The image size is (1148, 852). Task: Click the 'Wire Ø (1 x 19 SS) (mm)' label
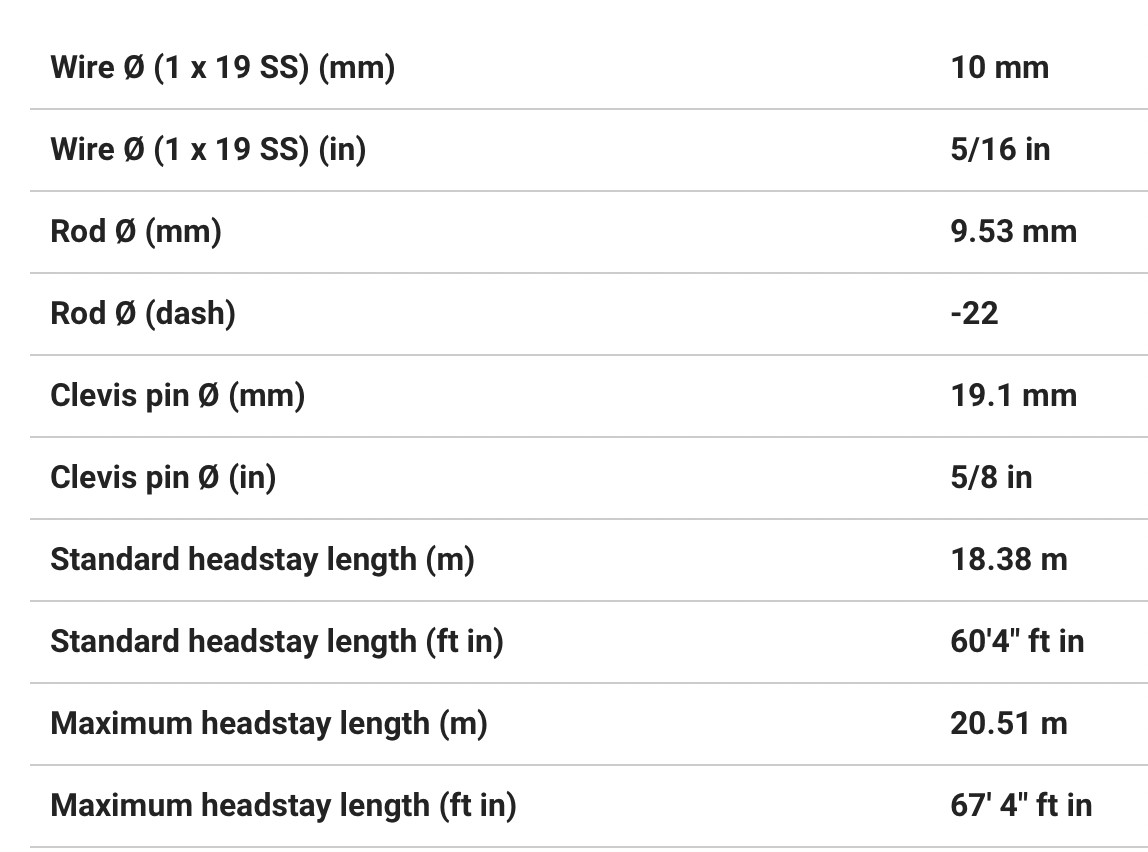[x=222, y=68]
